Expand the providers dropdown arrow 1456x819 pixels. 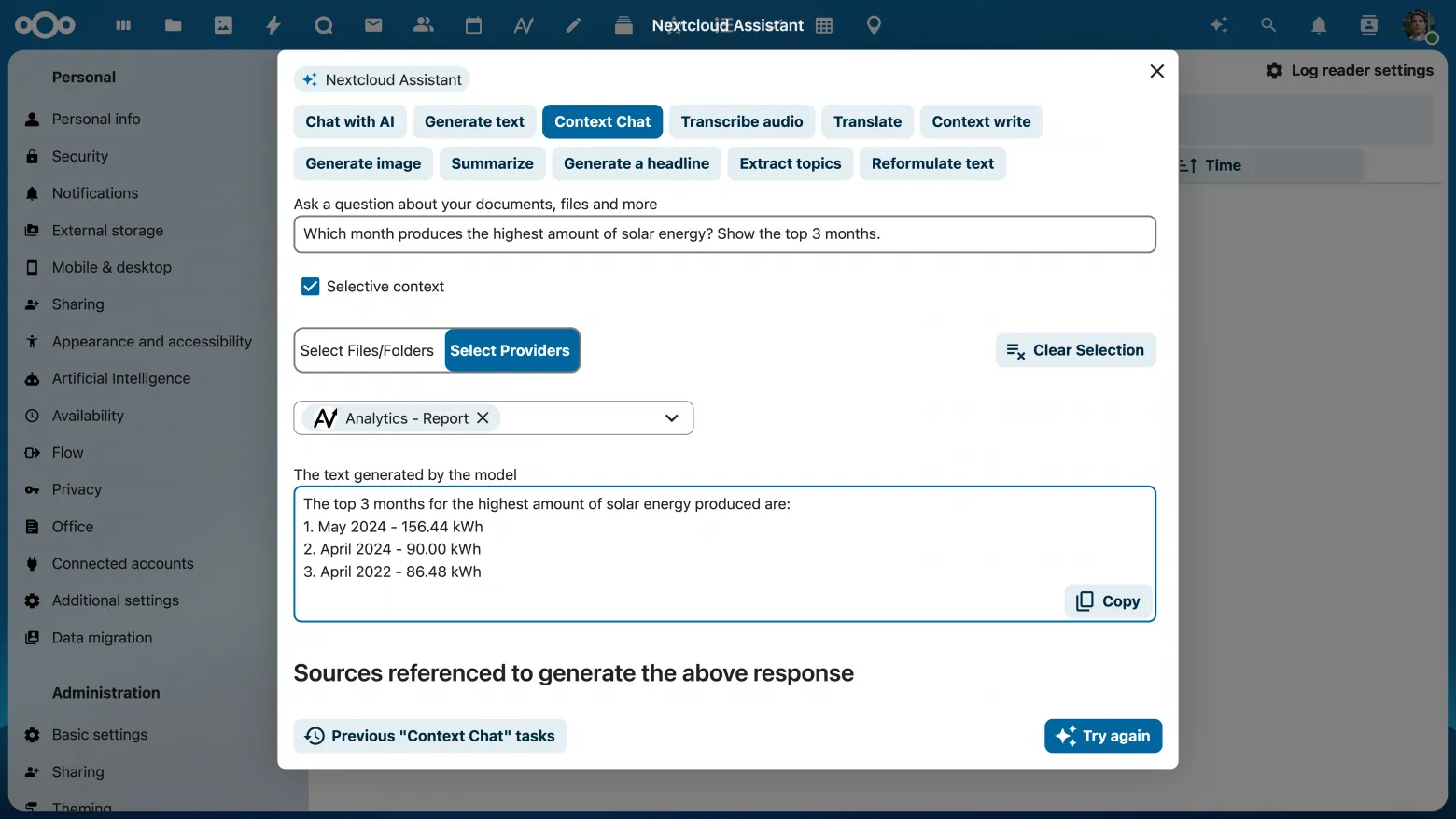click(x=672, y=418)
